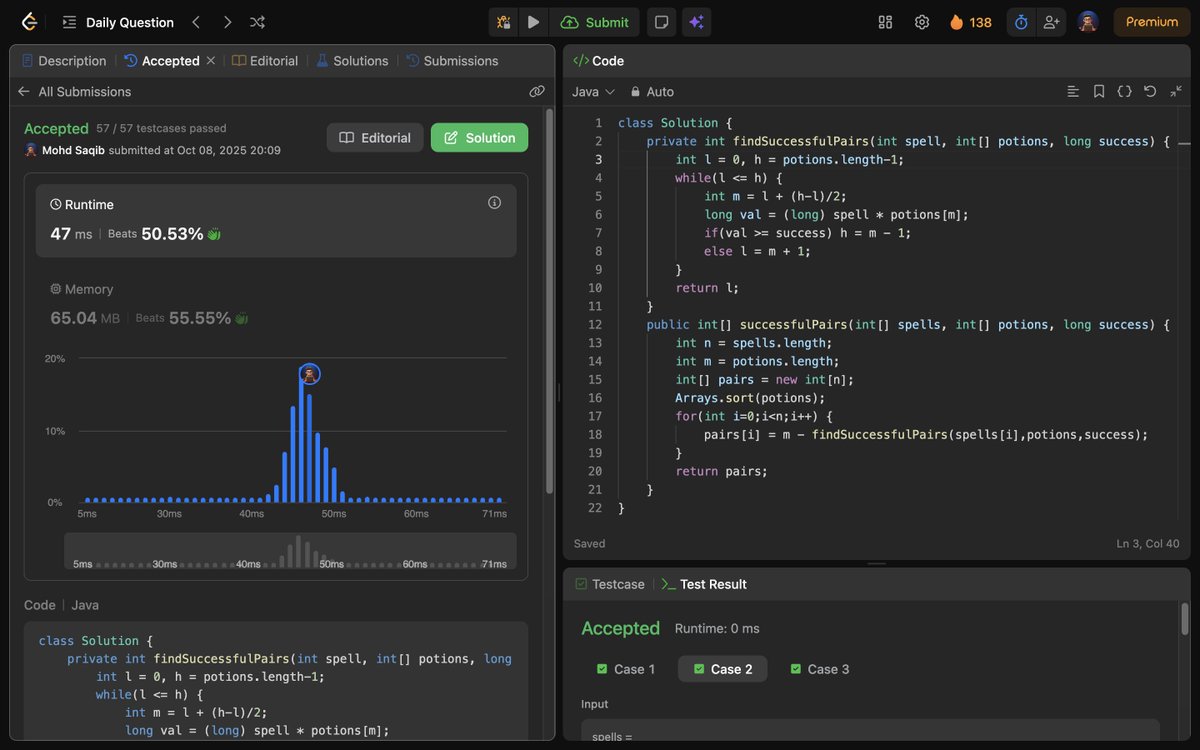1200x750 pixels.
Task: Go to next question arrow
Action: click(x=227, y=22)
